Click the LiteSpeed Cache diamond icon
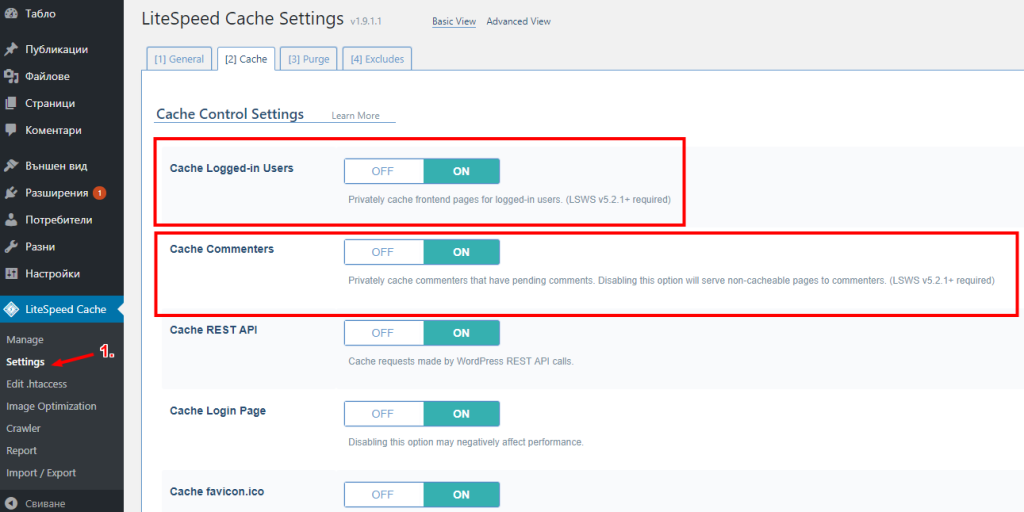The width and height of the screenshot is (1024, 512). 11,309
